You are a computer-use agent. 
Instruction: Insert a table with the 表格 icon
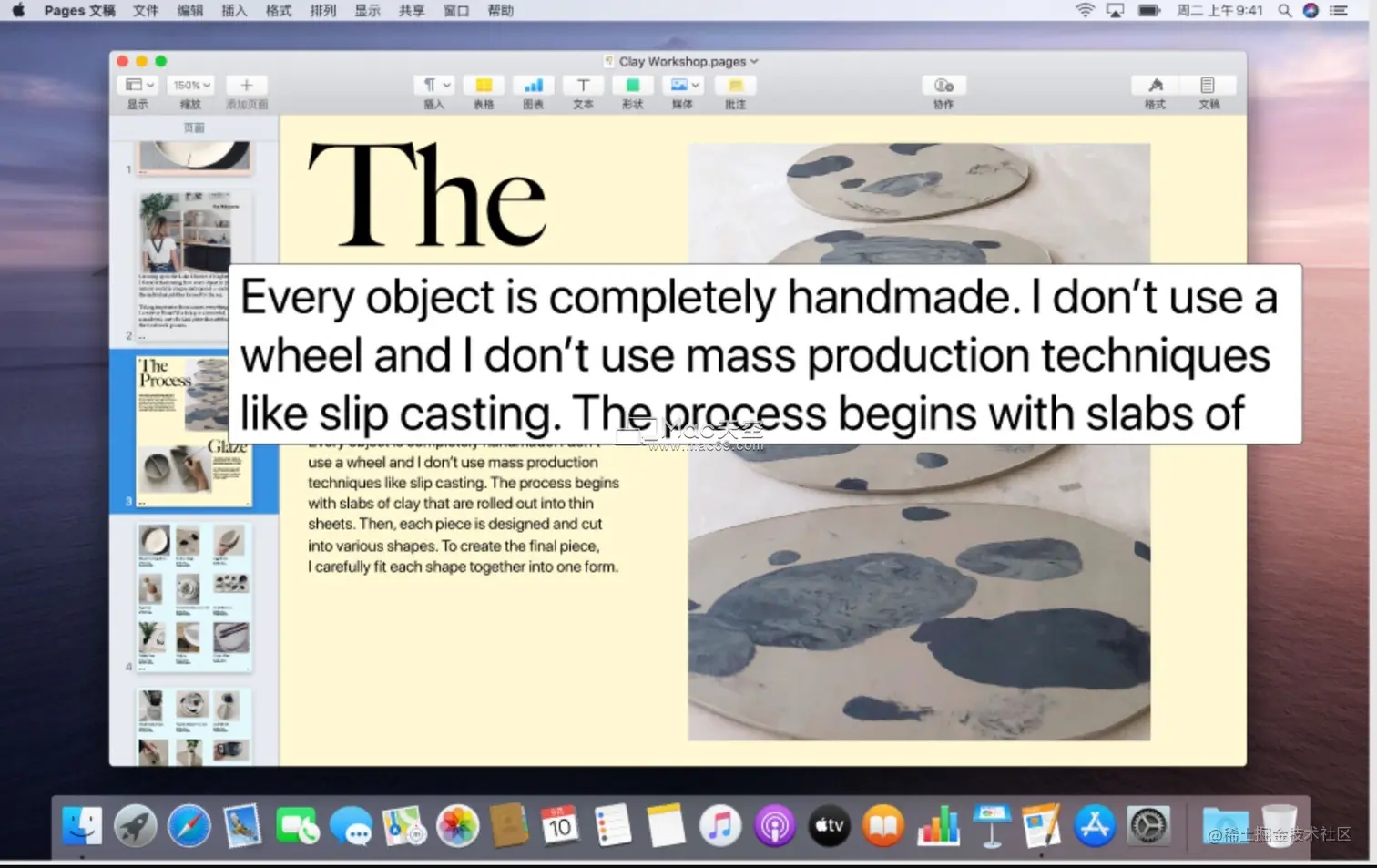click(x=484, y=85)
